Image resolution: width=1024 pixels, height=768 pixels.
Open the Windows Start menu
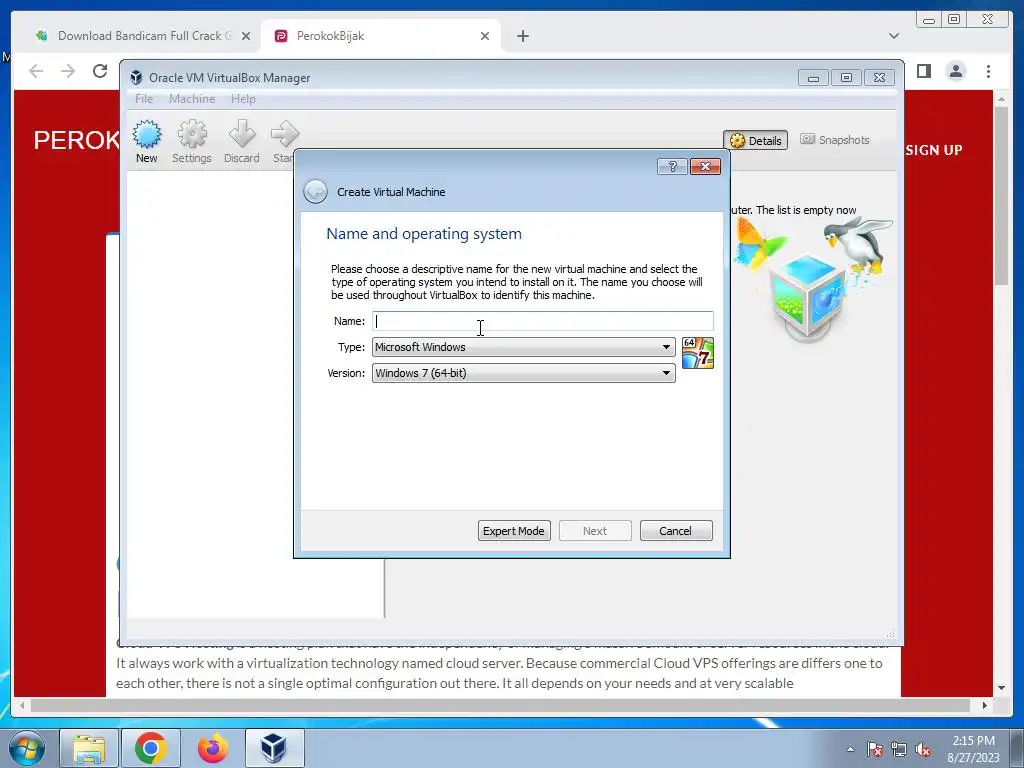point(27,748)
